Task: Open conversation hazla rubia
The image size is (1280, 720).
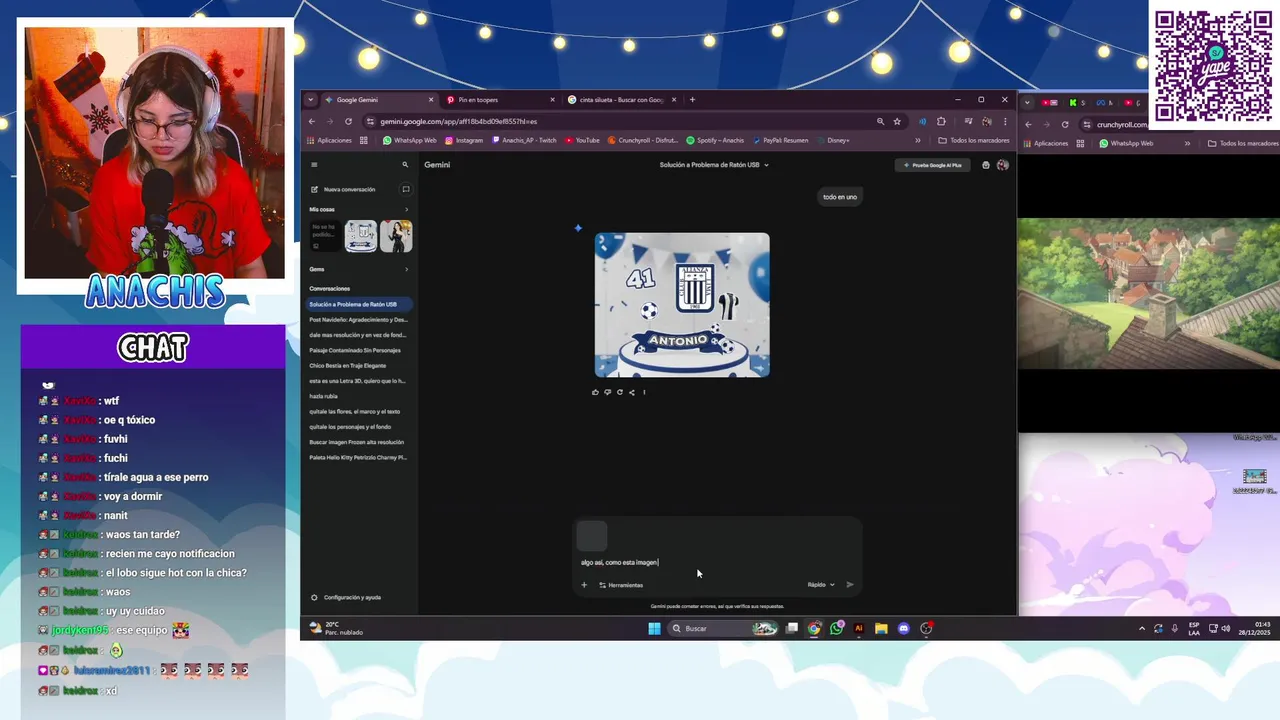Action: 359,396
